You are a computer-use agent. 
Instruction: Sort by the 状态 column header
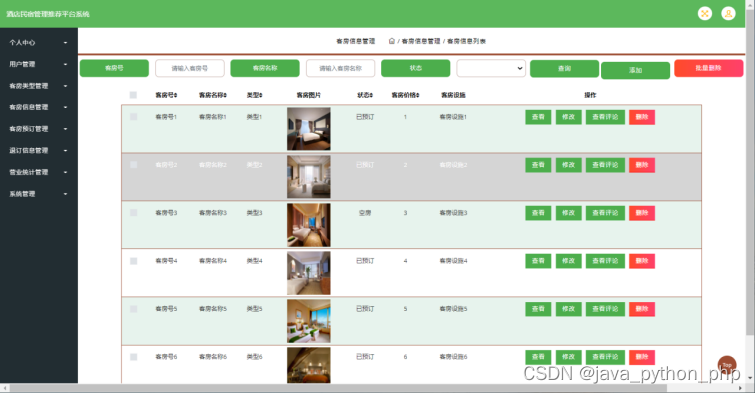click(365, 95)
